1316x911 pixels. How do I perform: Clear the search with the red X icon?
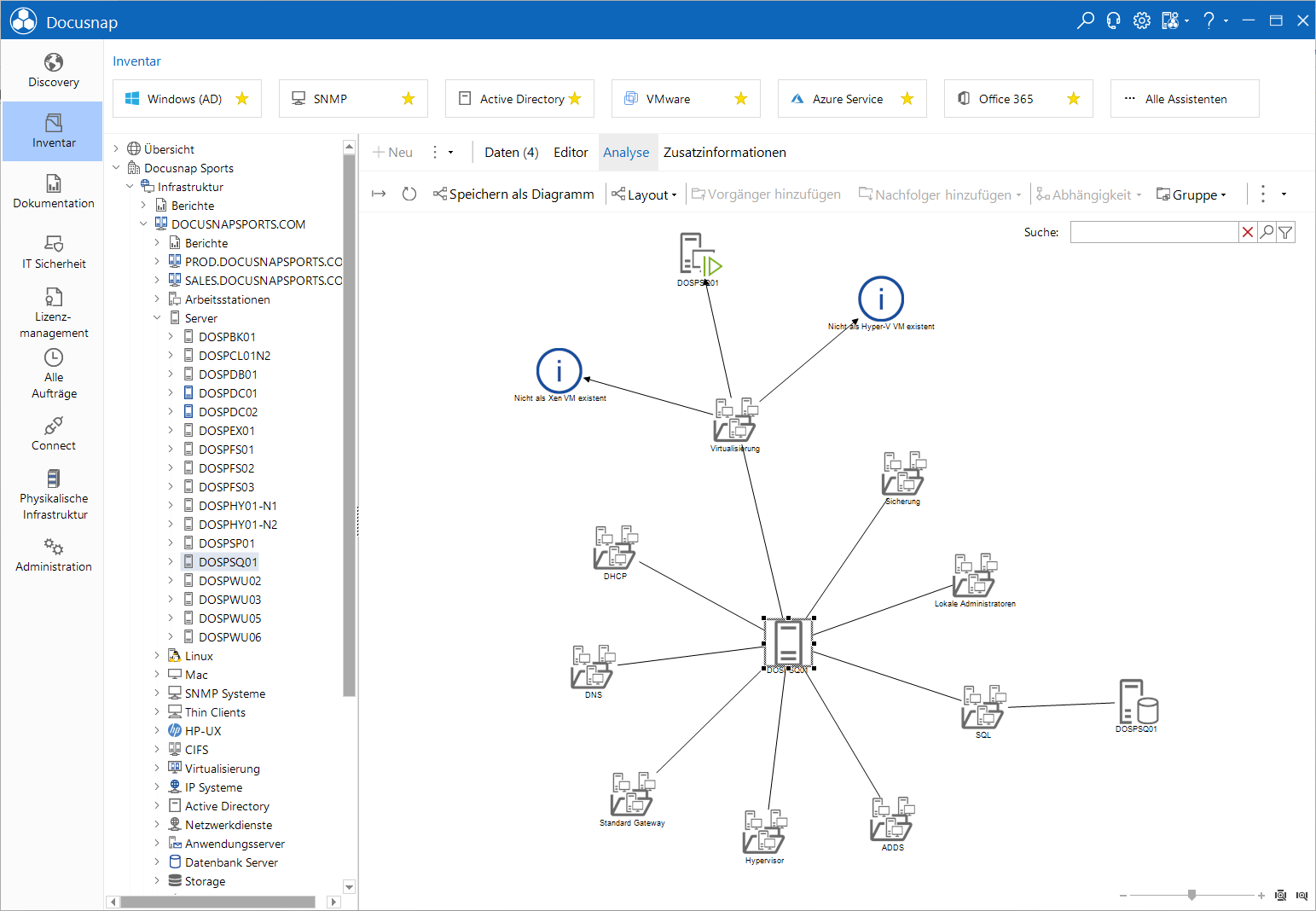pos(1248,232)
